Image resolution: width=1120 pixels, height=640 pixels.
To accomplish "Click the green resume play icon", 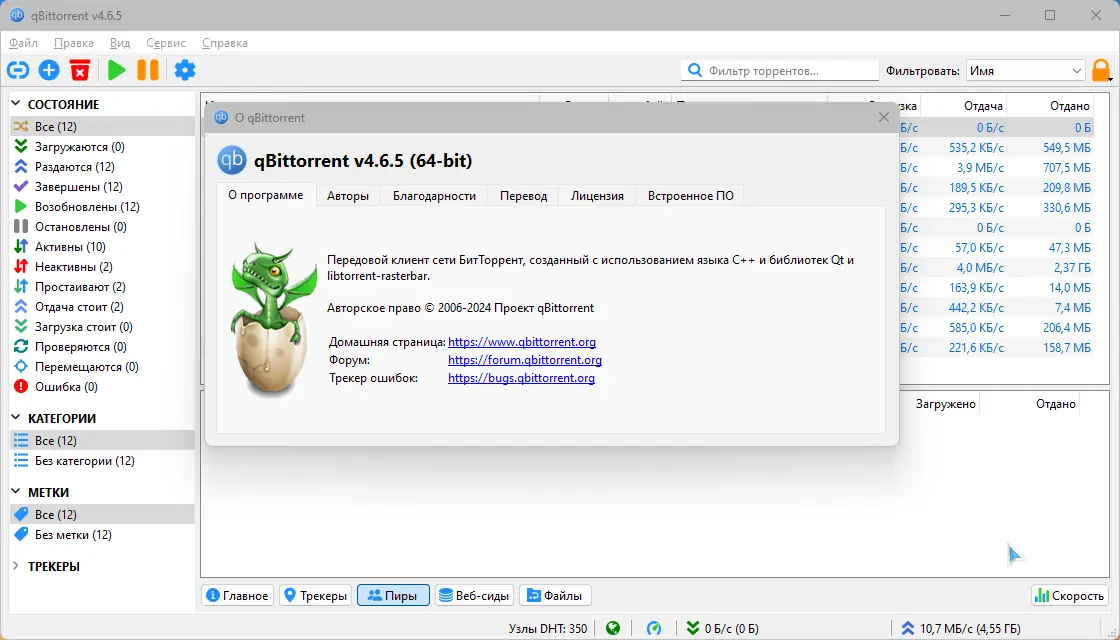I will click(116, 70).
